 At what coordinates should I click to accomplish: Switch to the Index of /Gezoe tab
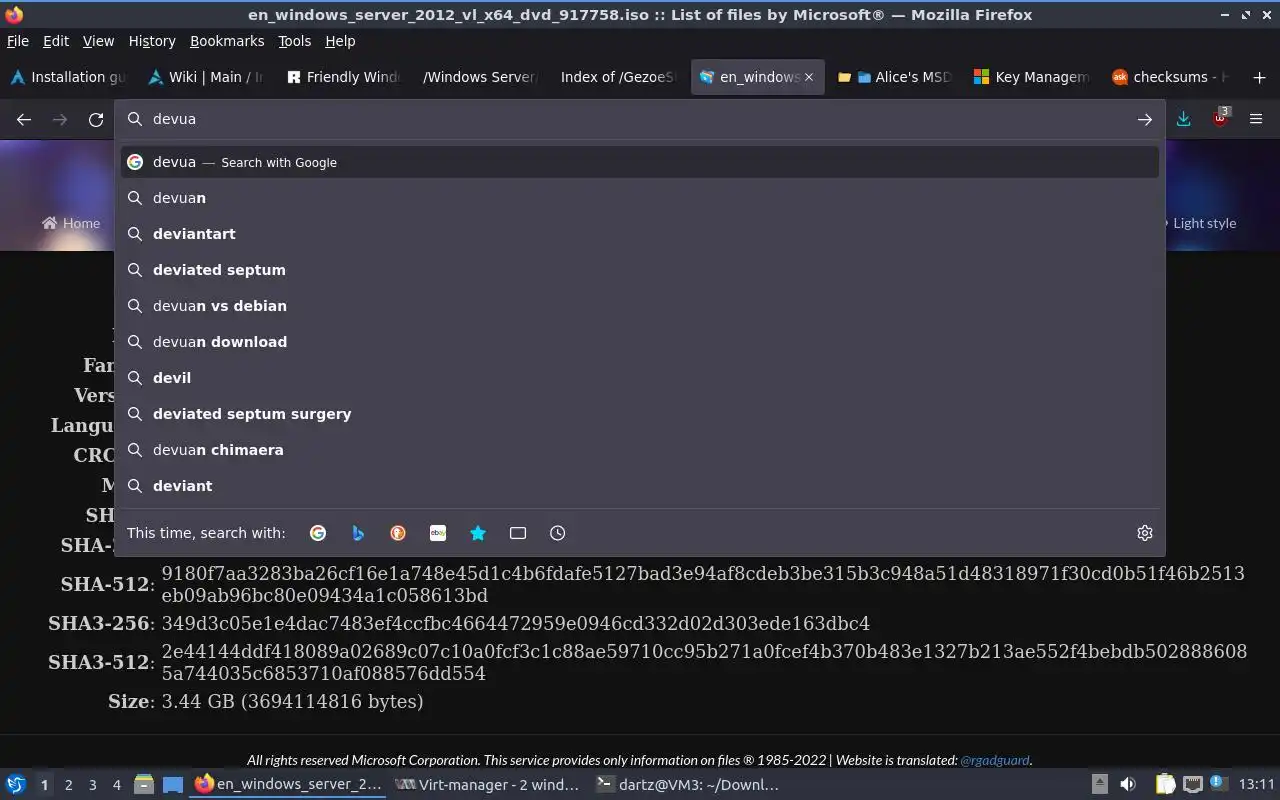(618, 77)
